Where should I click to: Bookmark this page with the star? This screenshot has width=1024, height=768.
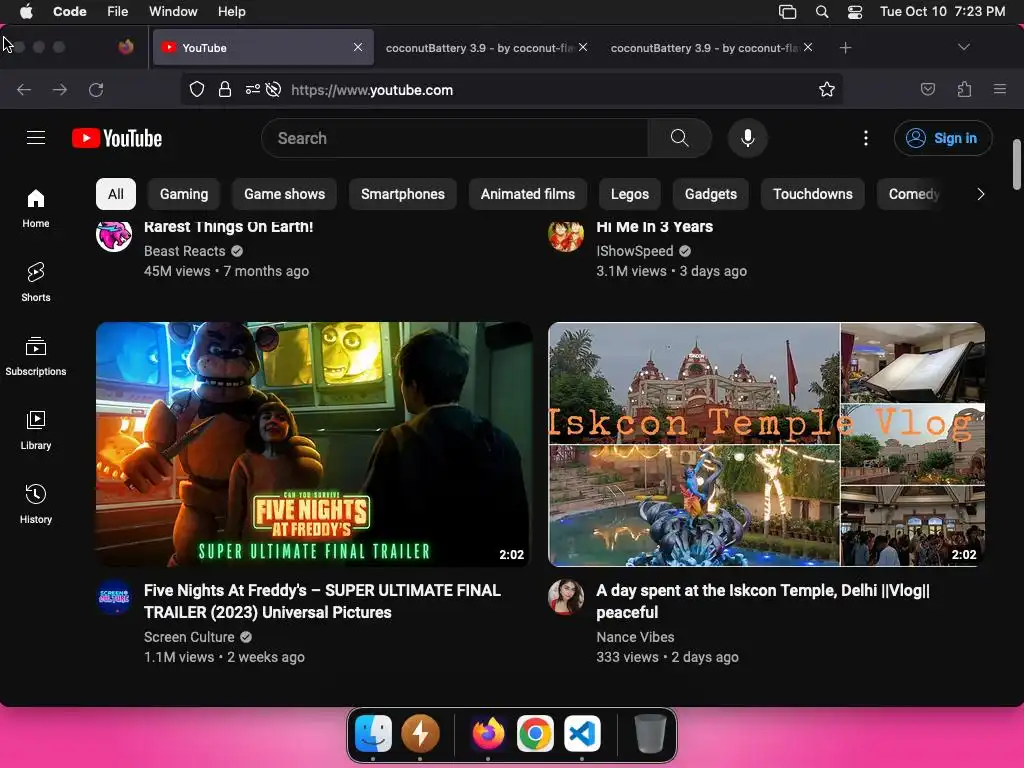pos(827,89)
